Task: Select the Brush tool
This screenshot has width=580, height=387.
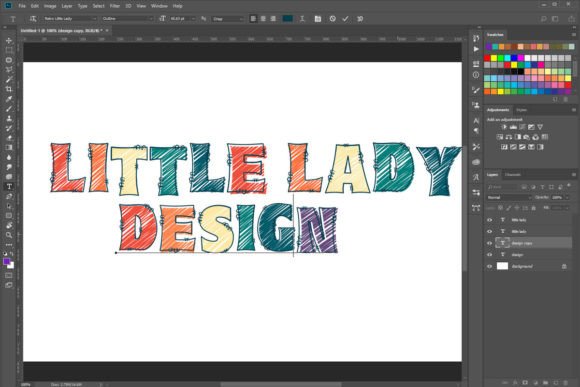Action: 9,109
